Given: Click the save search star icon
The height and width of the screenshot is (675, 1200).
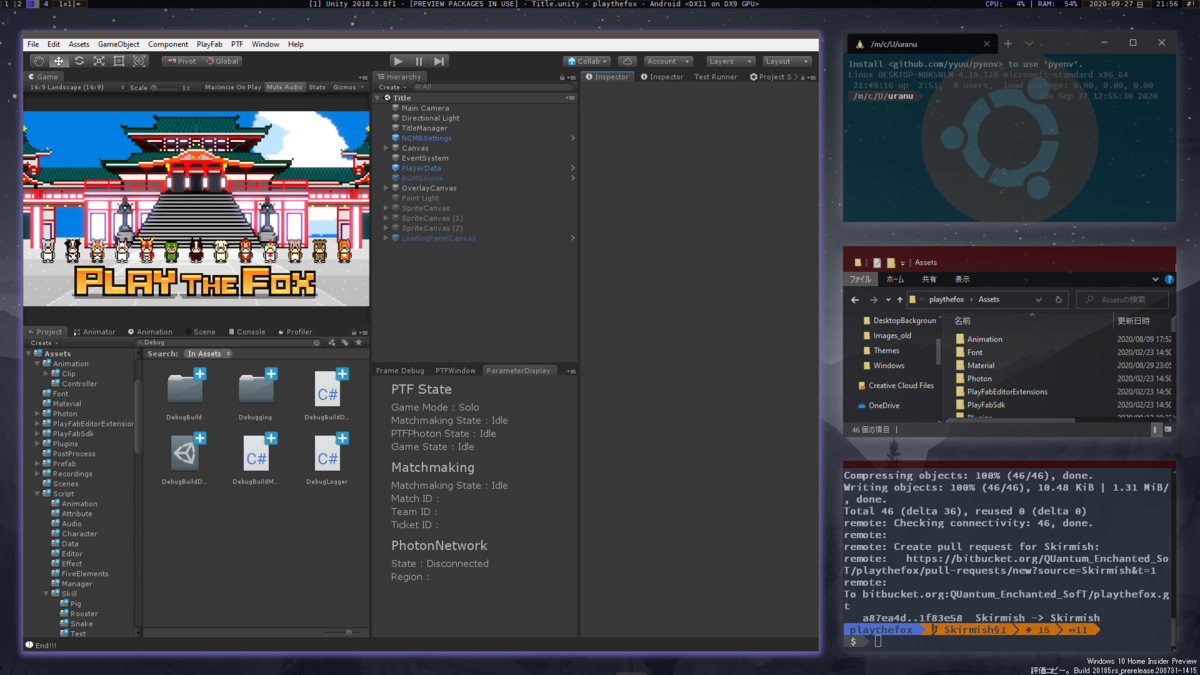Looking at the screenshot, I should coord(359,342).
